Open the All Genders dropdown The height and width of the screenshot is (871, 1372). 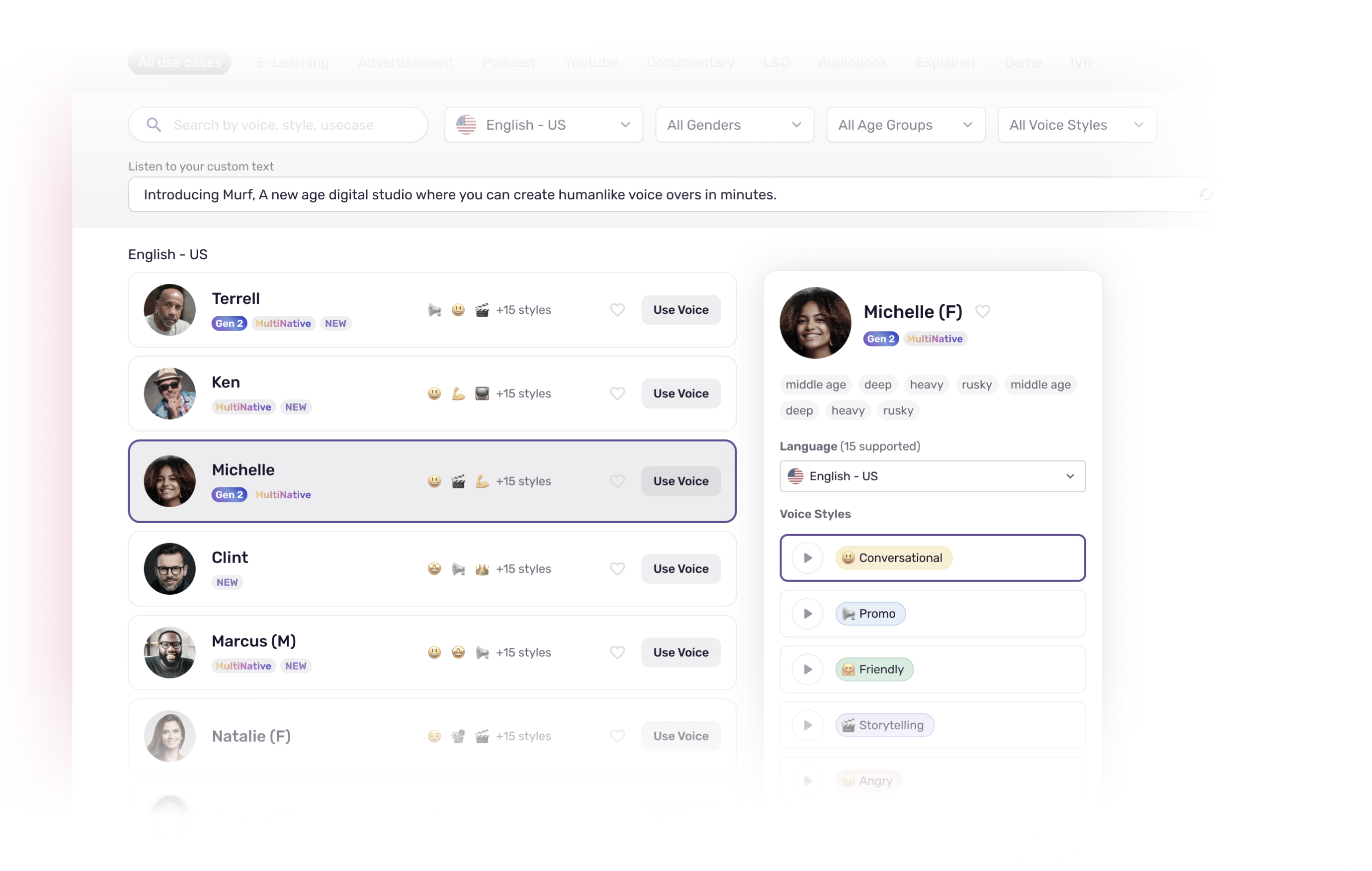click(735, 125)
